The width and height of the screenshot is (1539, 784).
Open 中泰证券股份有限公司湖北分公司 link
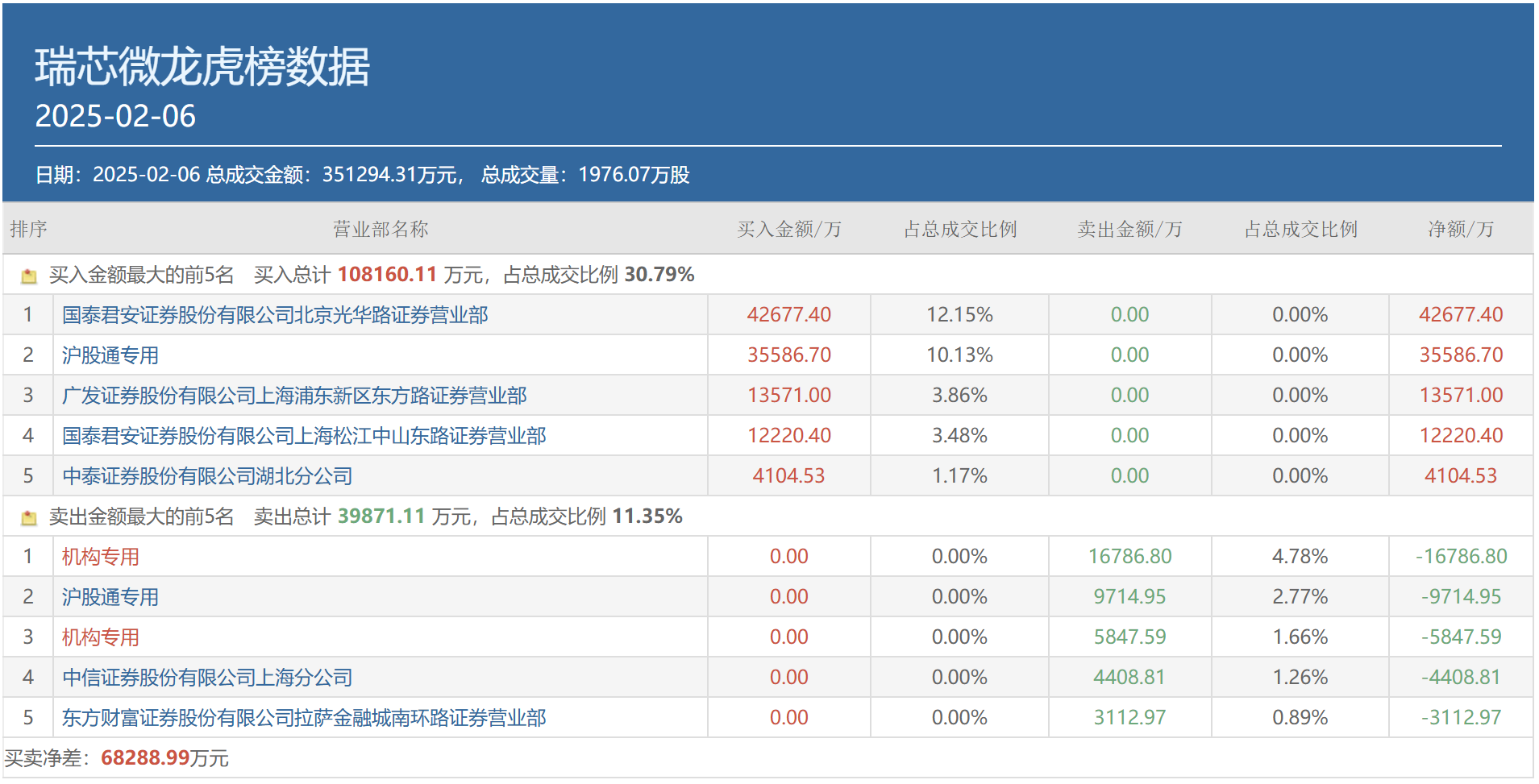[207, 476]
